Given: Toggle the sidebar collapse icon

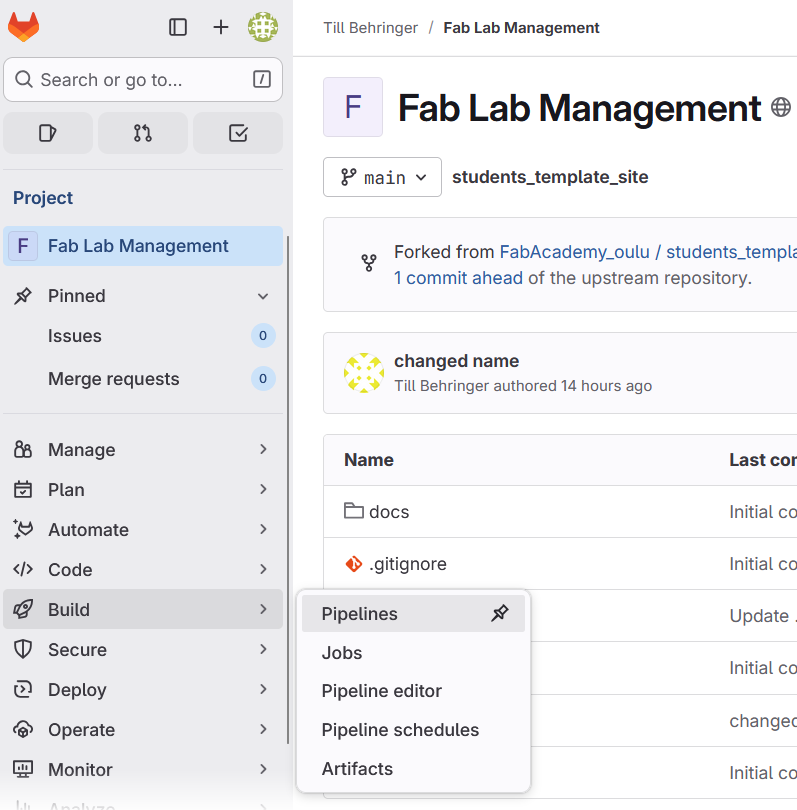Looking at the screenshot, I should pos(178,27).
